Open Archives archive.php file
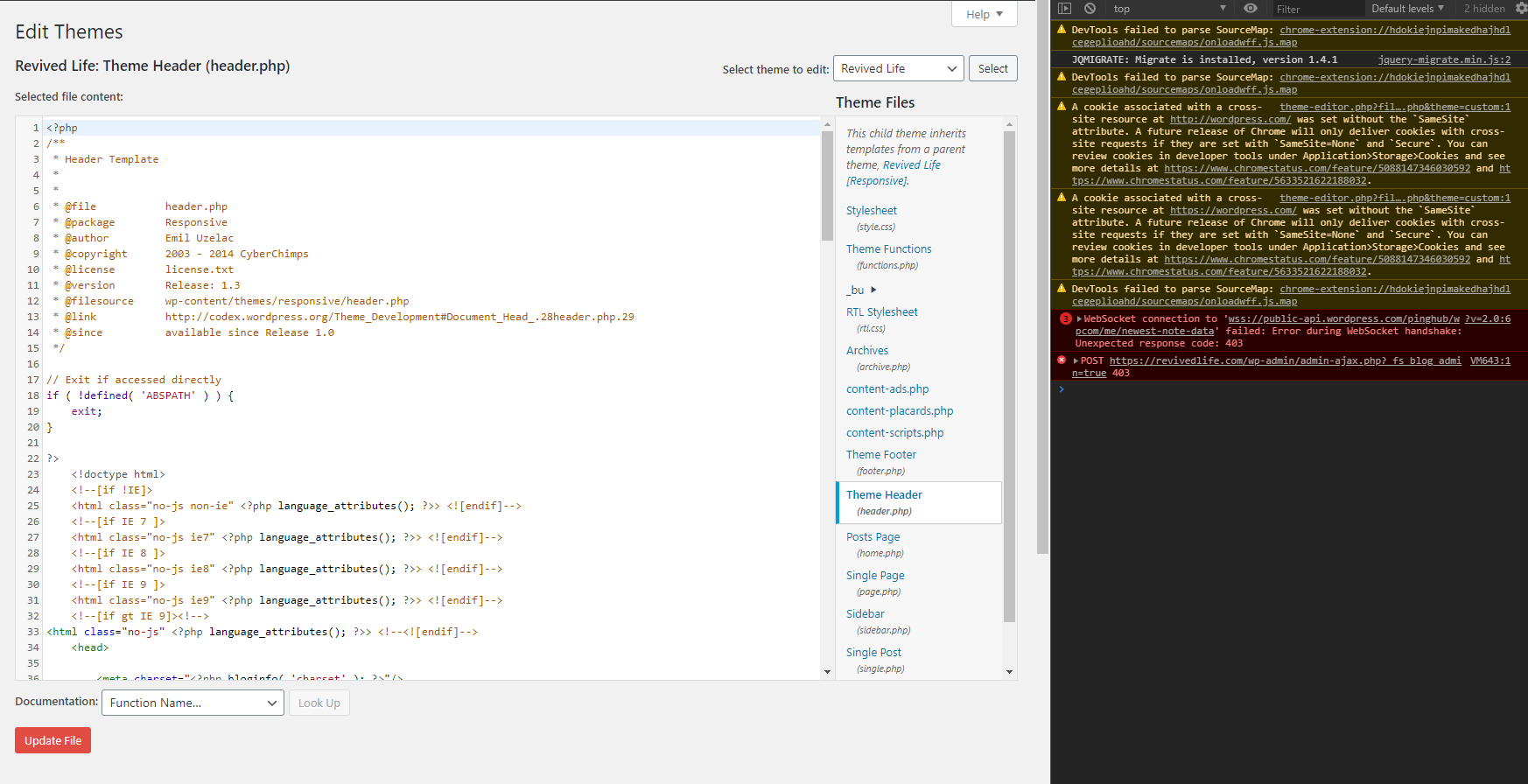1528x784 pixels. click(x=866, y=351)
